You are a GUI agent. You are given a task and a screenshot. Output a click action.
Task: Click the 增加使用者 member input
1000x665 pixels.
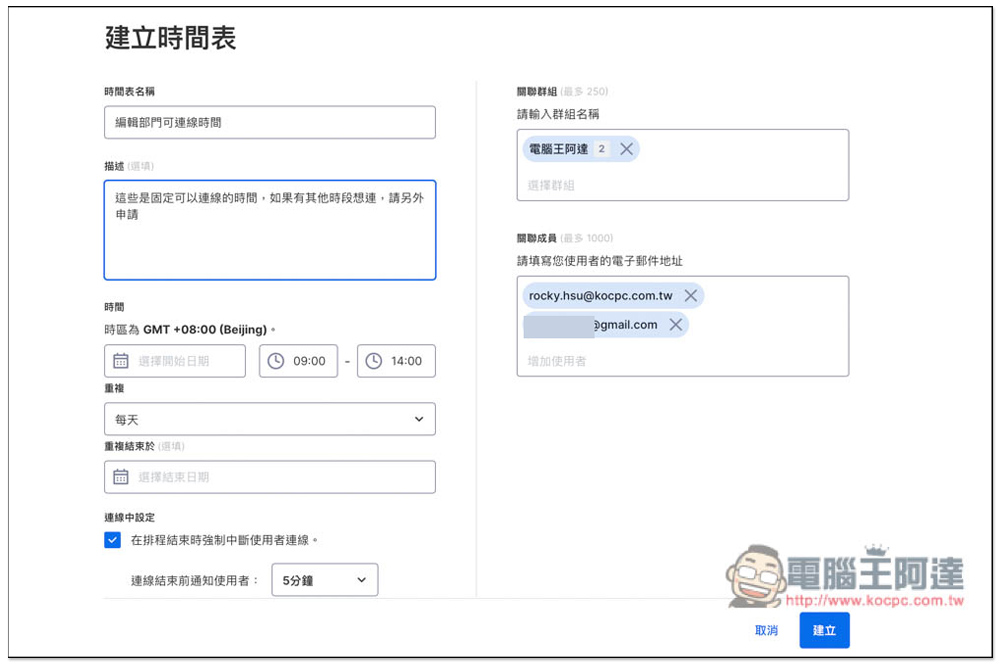click(x=680, y=360)
